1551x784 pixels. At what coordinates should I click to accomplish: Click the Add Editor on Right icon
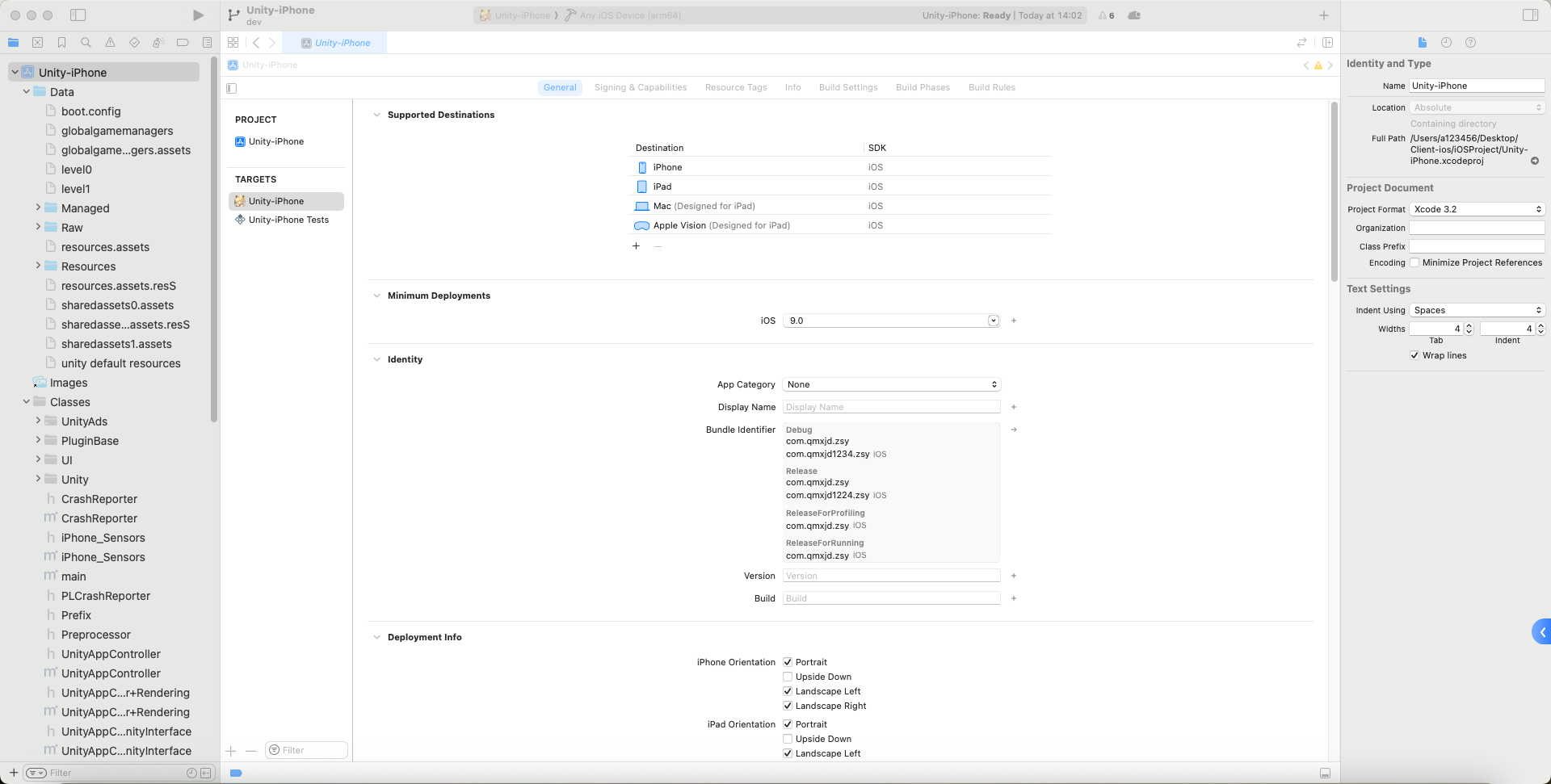1327,43
